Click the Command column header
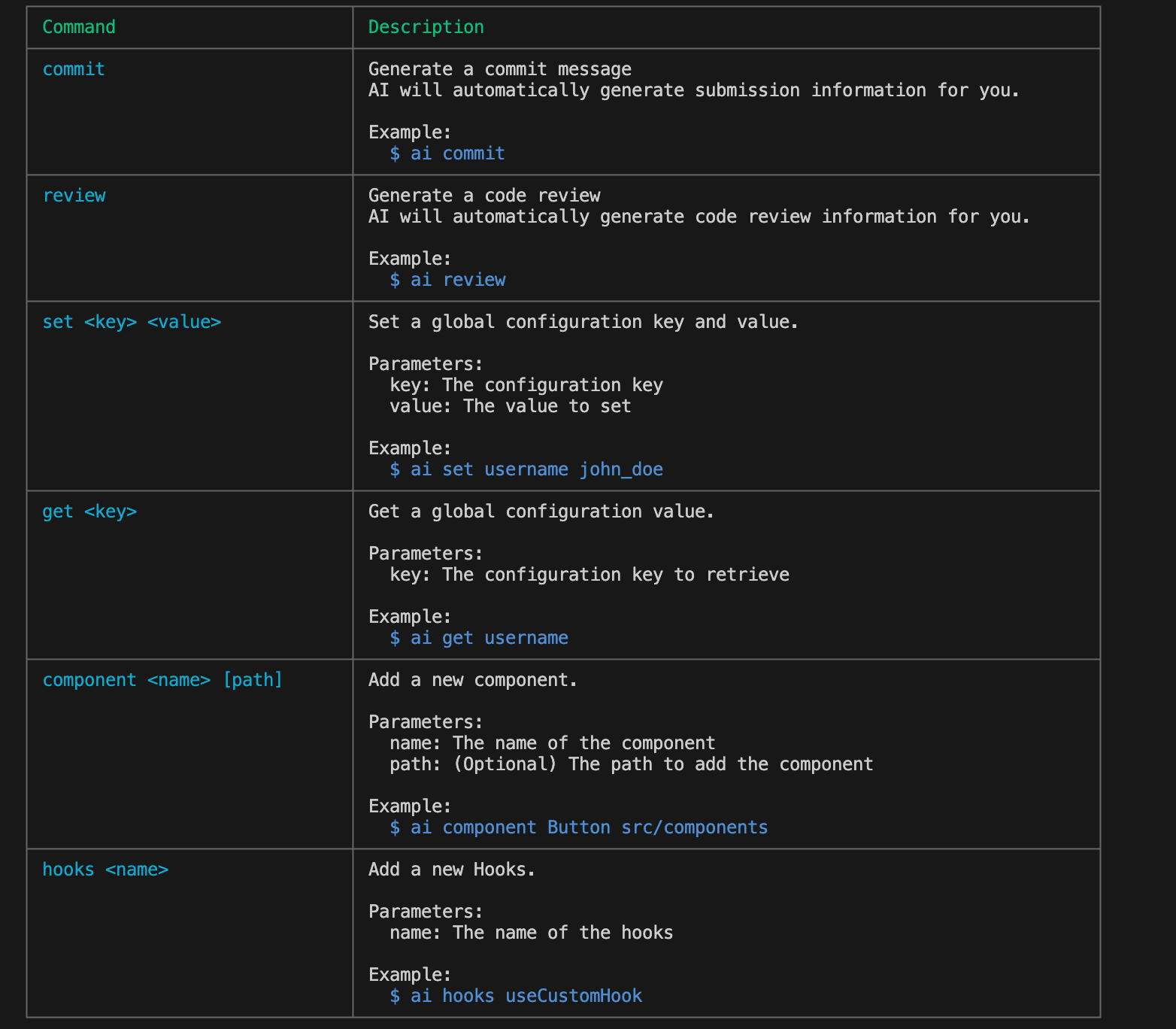Screen dimensions: 1176x1029 pos(79,27)
